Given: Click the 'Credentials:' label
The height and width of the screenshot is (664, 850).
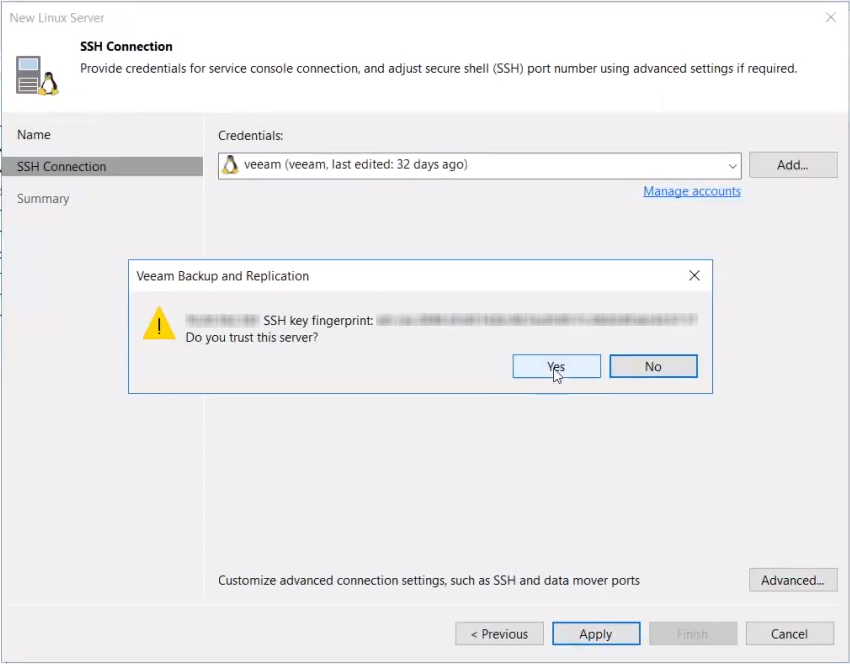Looking at the screenshot, I should pos(250,136).
